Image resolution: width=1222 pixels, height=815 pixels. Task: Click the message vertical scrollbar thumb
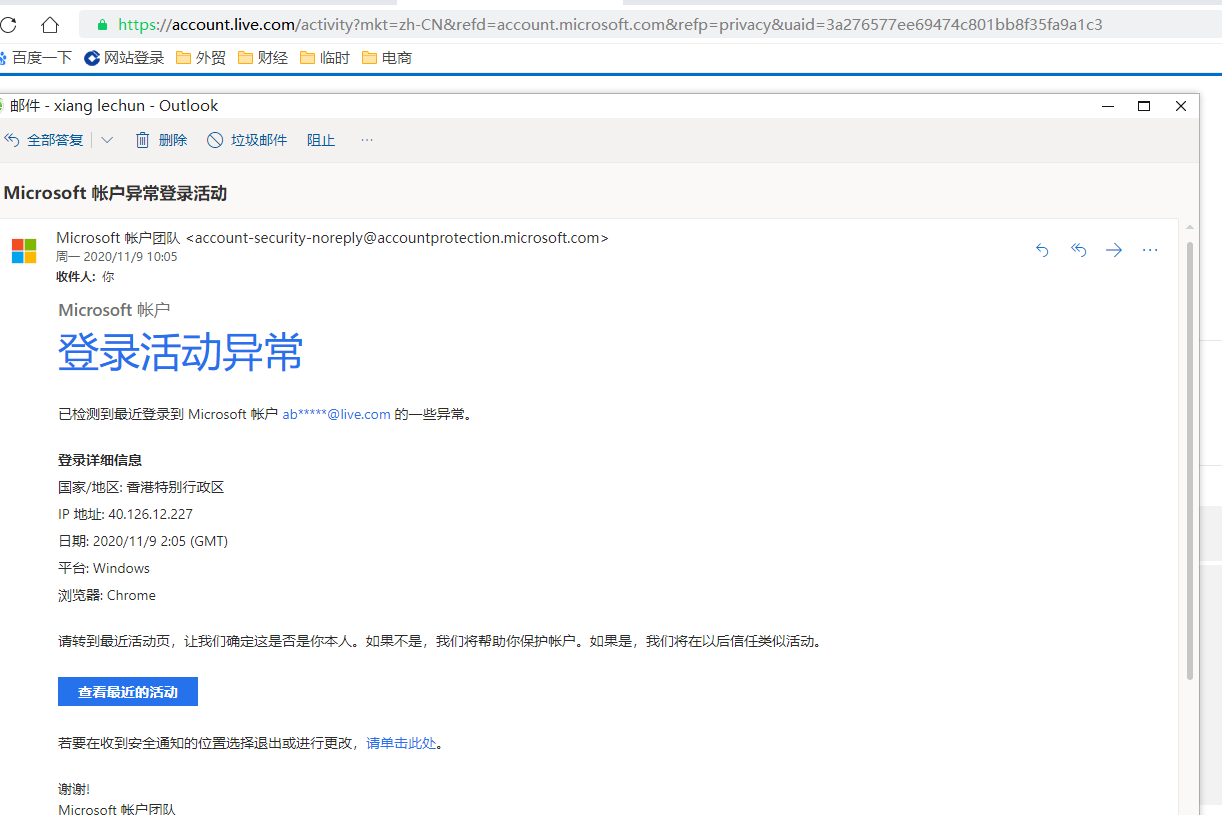[1189, 460]
